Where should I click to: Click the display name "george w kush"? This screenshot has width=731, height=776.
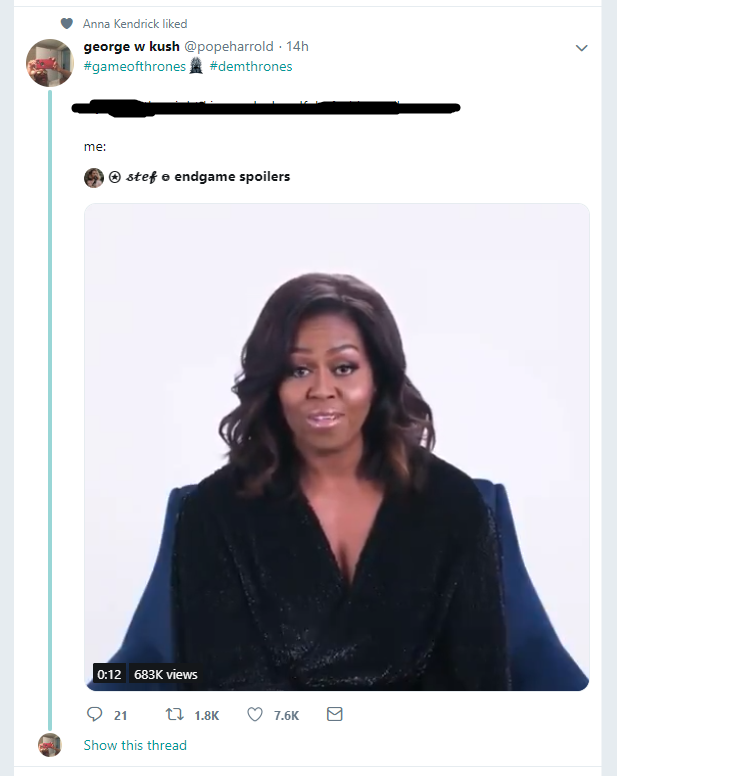pyautogui.click(x=131, y=46)
